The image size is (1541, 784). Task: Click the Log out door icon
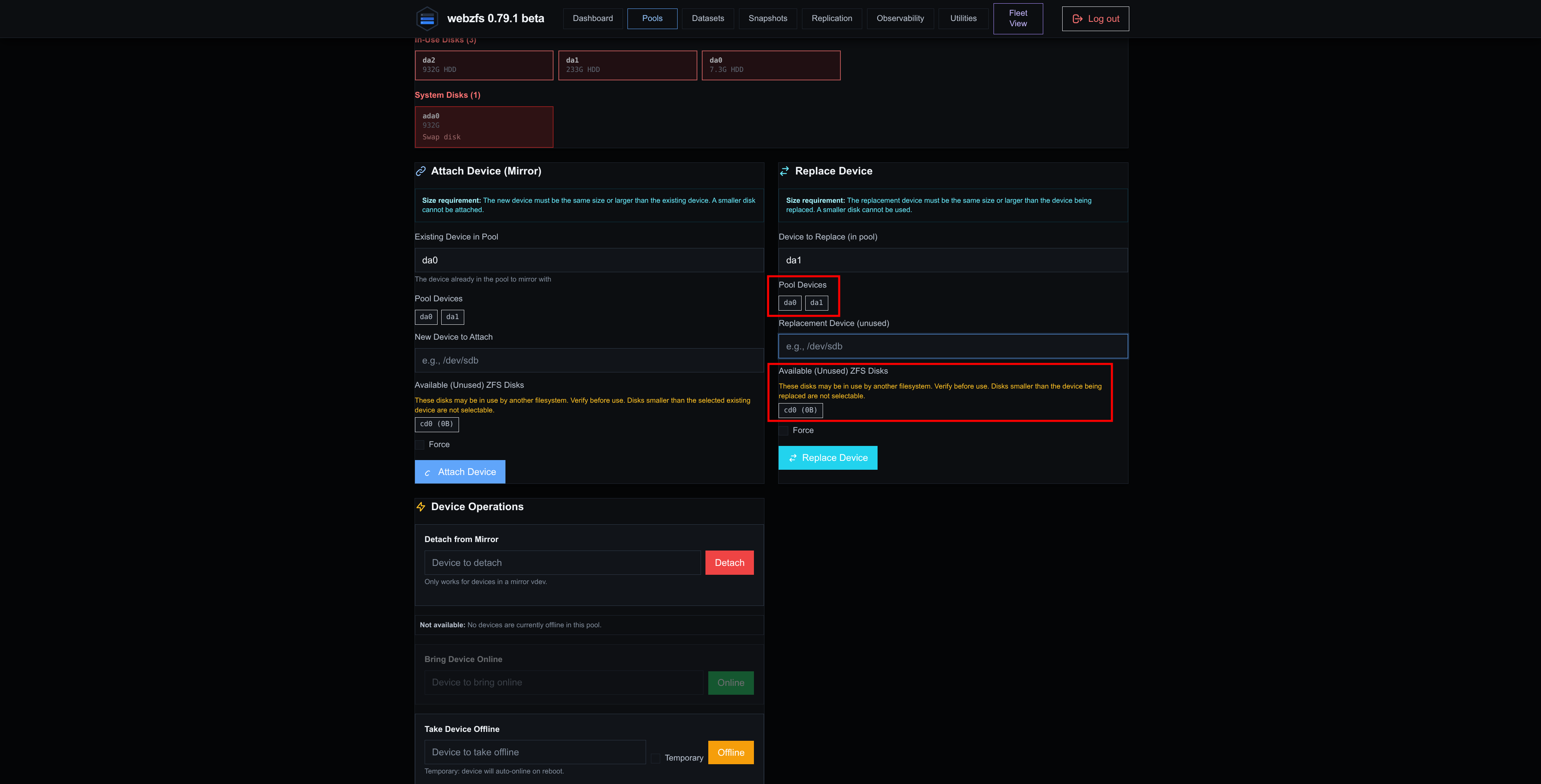[x=1078, y=19]
